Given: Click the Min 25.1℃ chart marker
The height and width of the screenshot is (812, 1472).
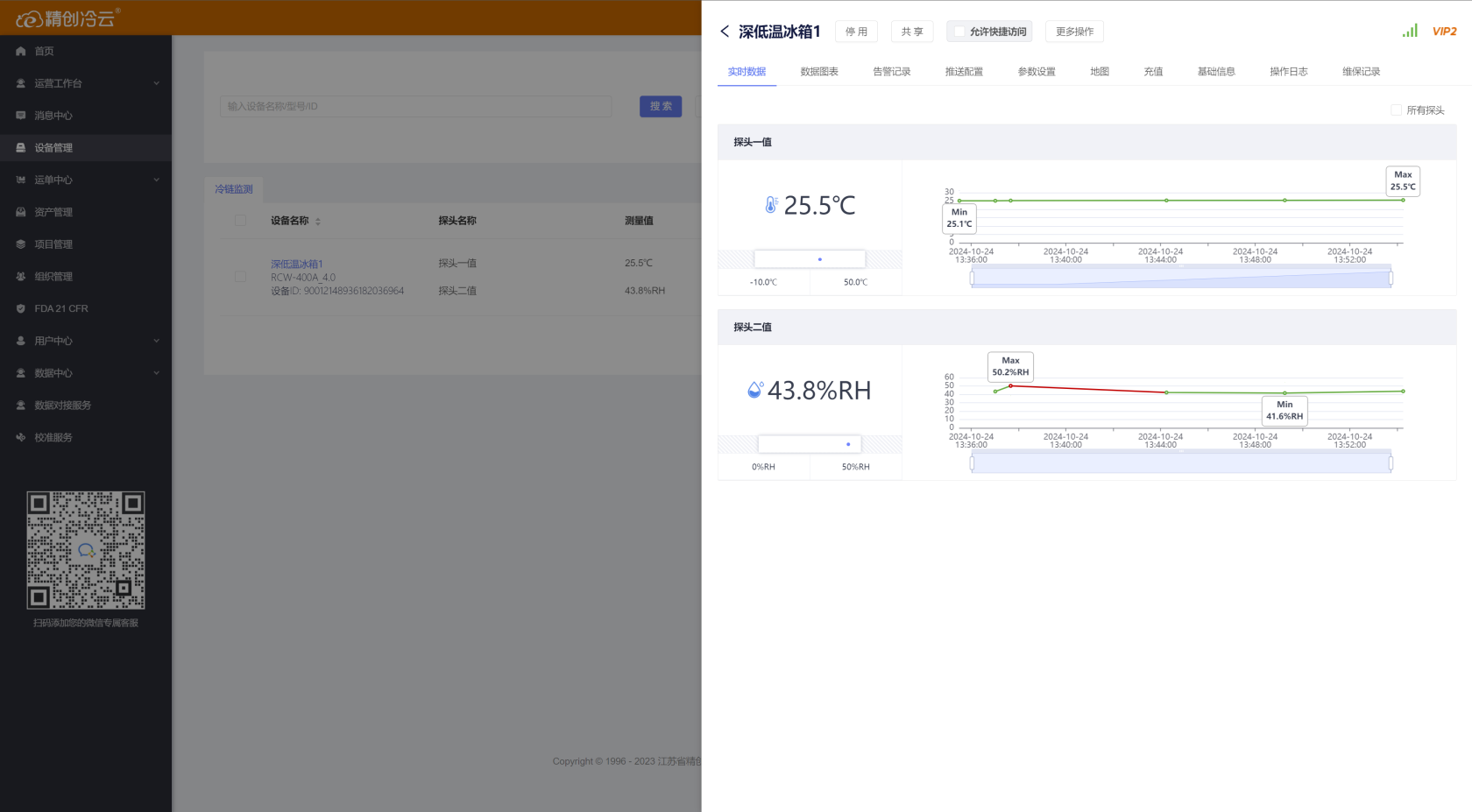Looking at the screenshot, I should [959, 218].
